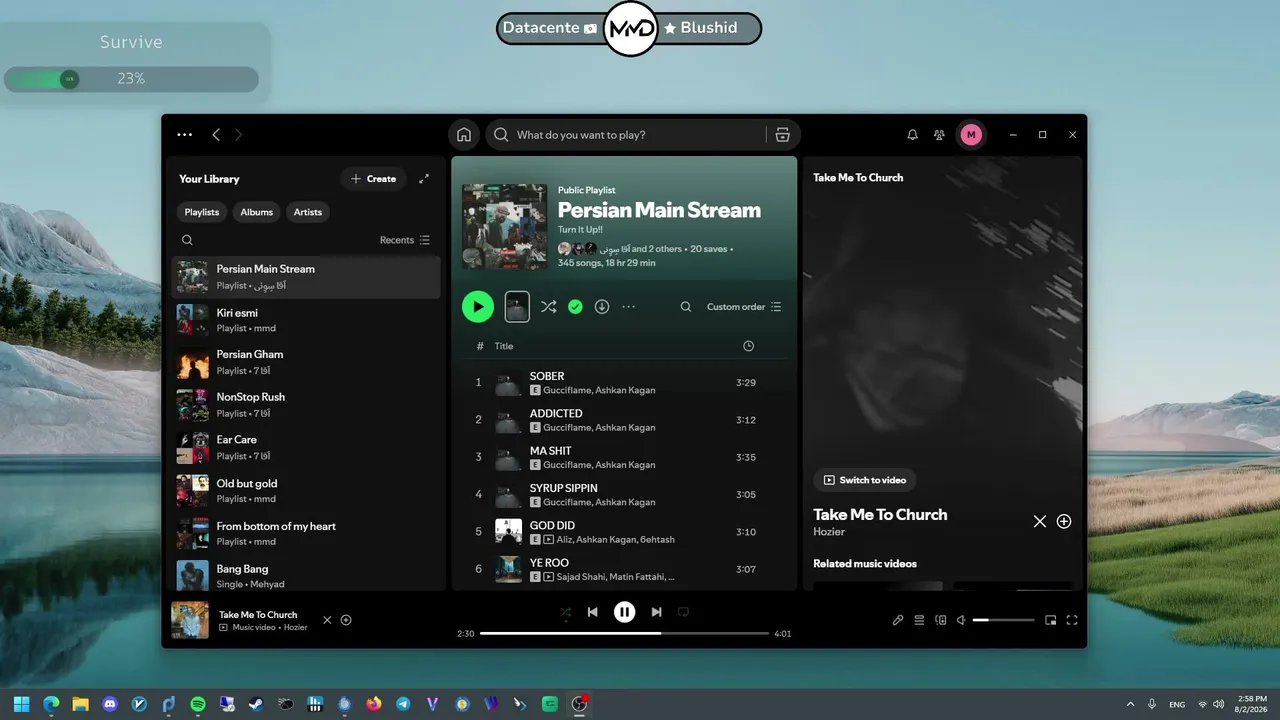Play the Persian Main Stream playlist

click(478, 307)
